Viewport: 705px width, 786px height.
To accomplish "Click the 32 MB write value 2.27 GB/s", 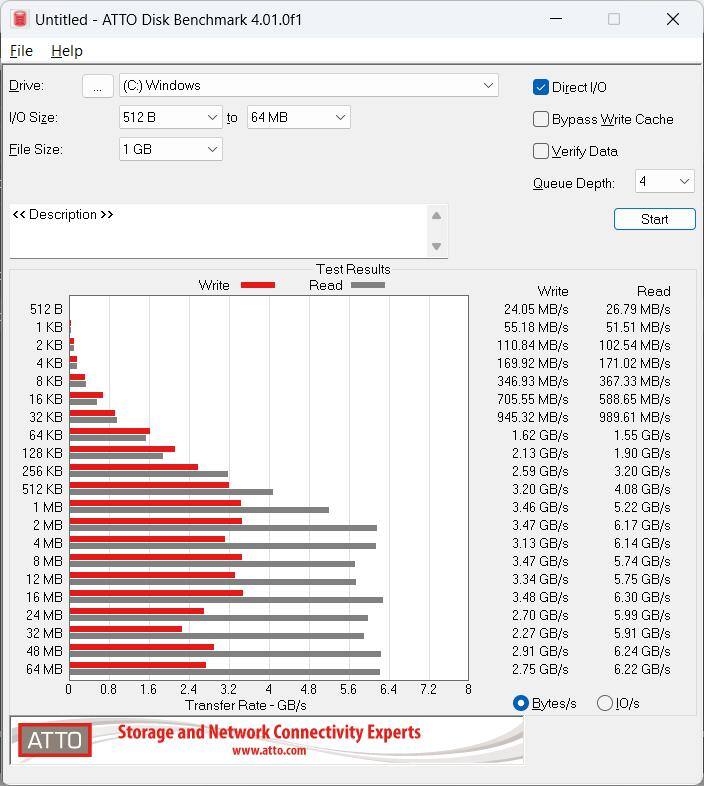I will point(540,634).
